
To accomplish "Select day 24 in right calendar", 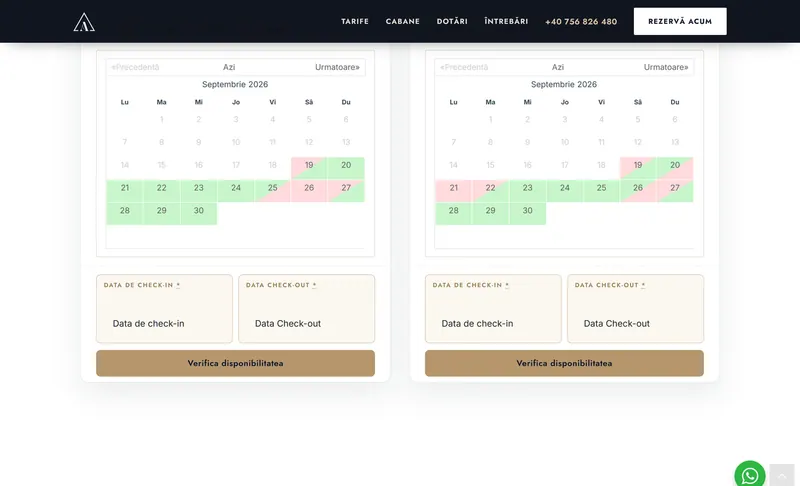I will pos(564,191).
